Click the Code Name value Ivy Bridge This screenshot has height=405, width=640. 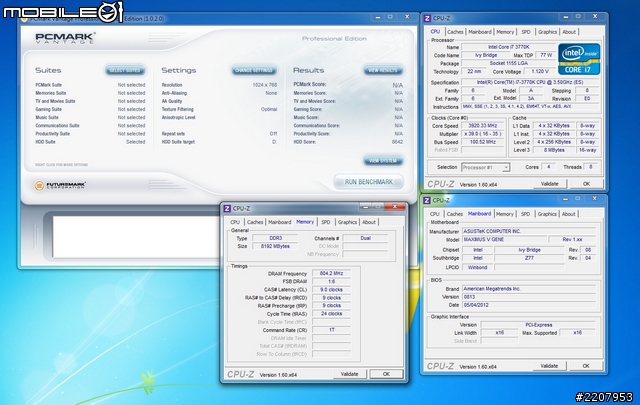click(x=486, y=55)
